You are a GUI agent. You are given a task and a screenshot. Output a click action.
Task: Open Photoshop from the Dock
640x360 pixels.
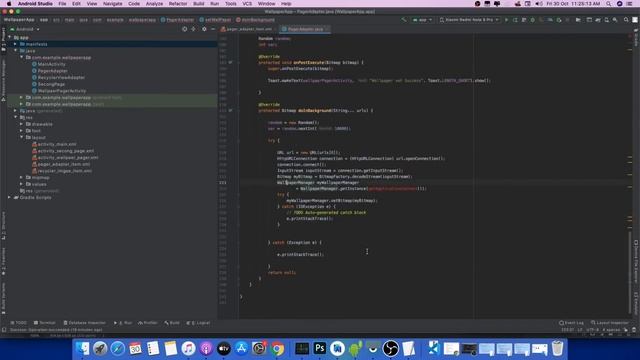[x=320, y=349]
